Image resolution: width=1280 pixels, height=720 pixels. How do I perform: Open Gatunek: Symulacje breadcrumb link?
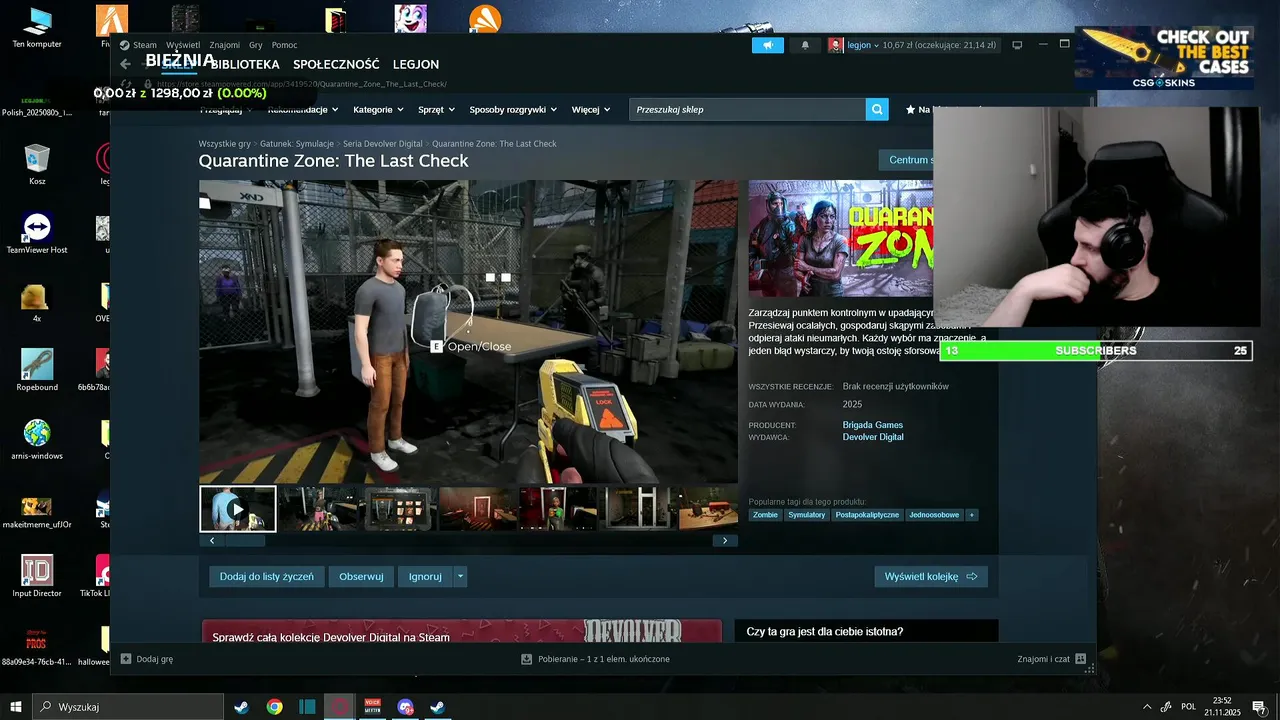(297, 144)
